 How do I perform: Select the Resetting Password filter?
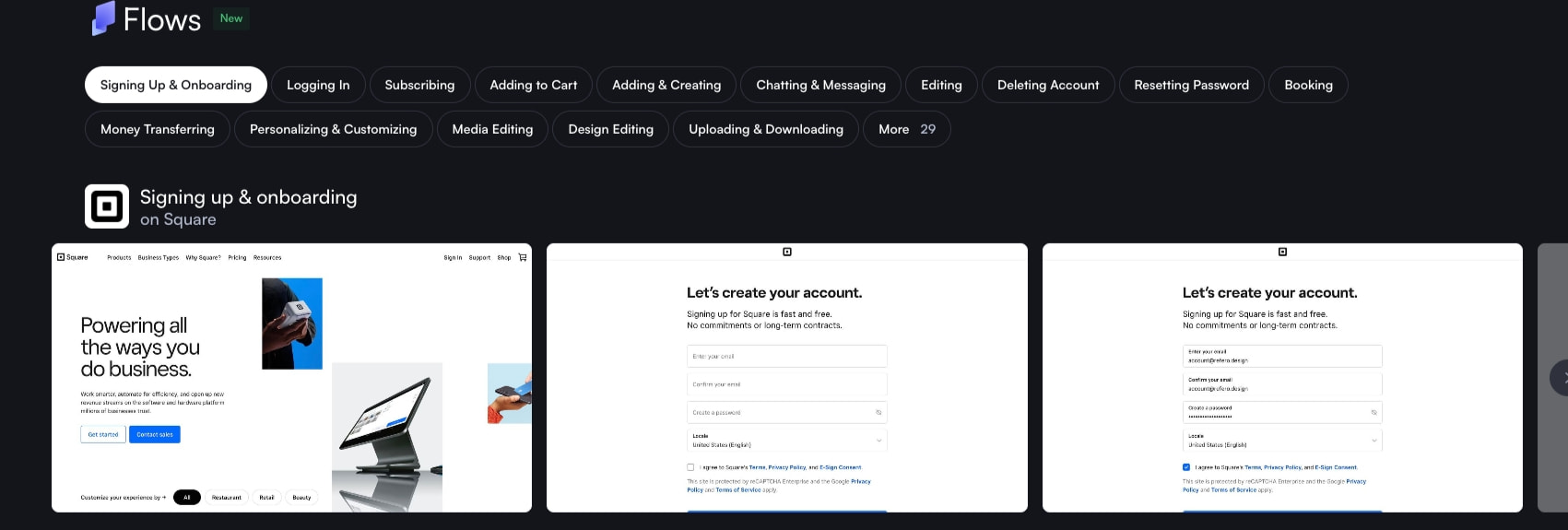[x=1192, y=85]
